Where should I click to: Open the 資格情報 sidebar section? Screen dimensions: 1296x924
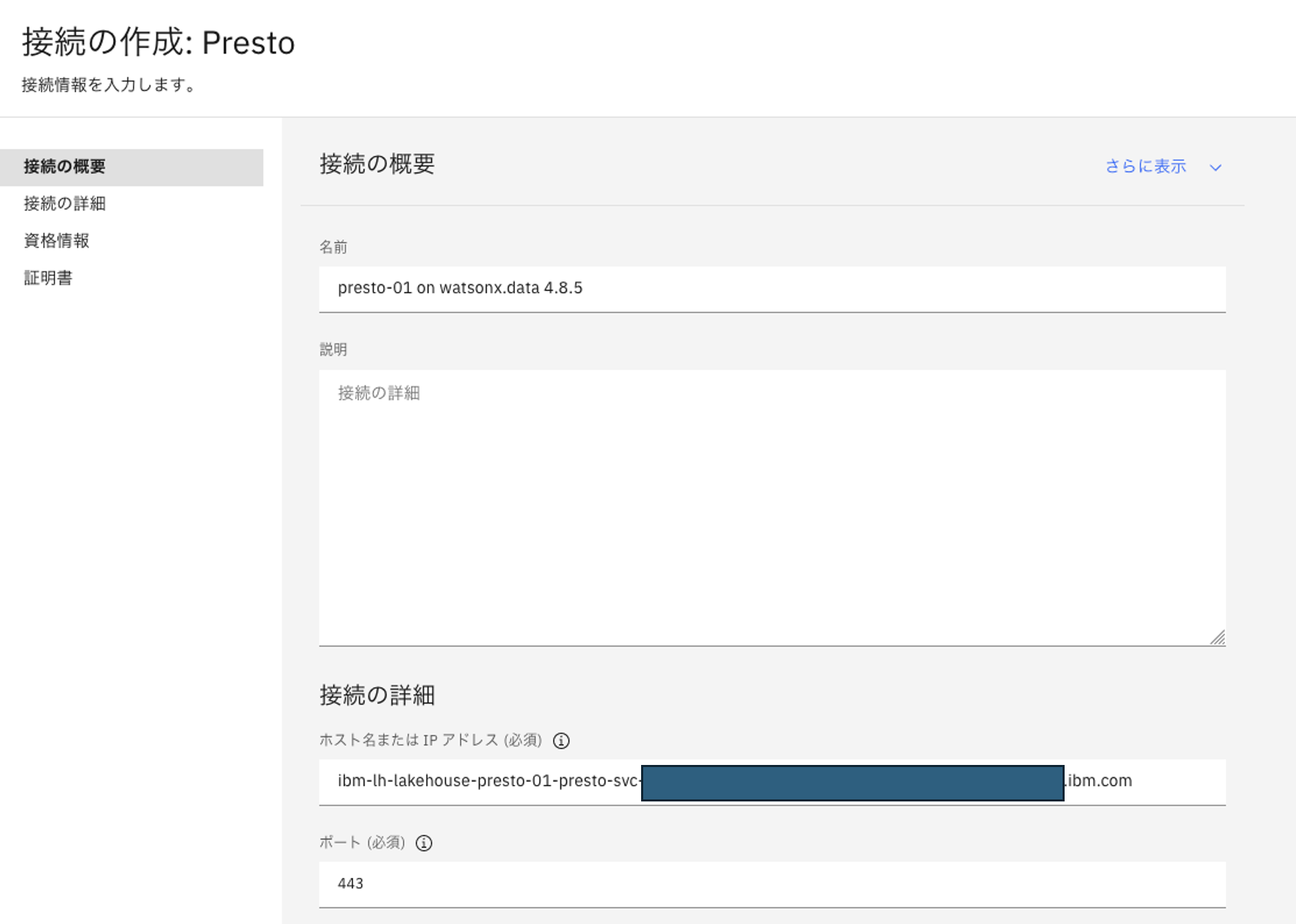pyautogui.click(x=56, y=241)
